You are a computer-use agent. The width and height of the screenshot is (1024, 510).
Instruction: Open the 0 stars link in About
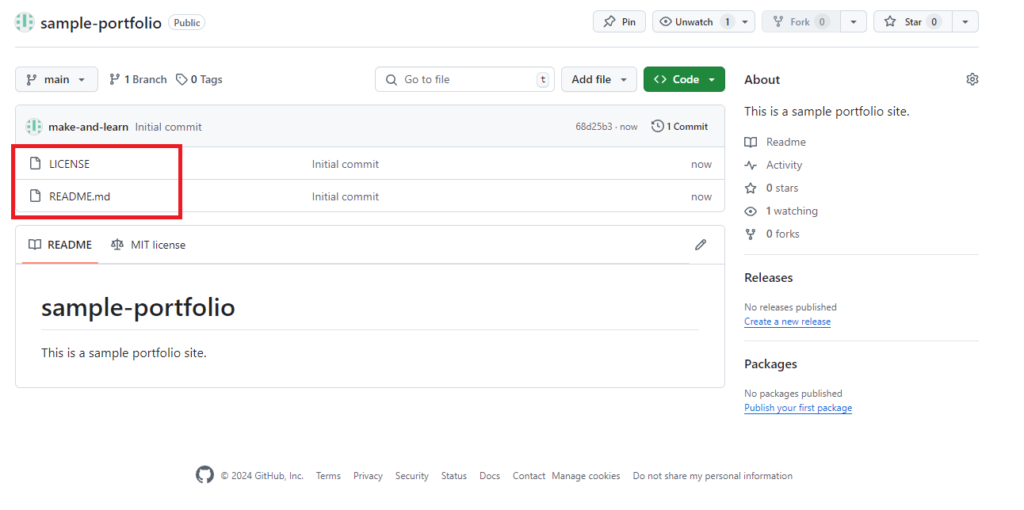pos(771,188)
